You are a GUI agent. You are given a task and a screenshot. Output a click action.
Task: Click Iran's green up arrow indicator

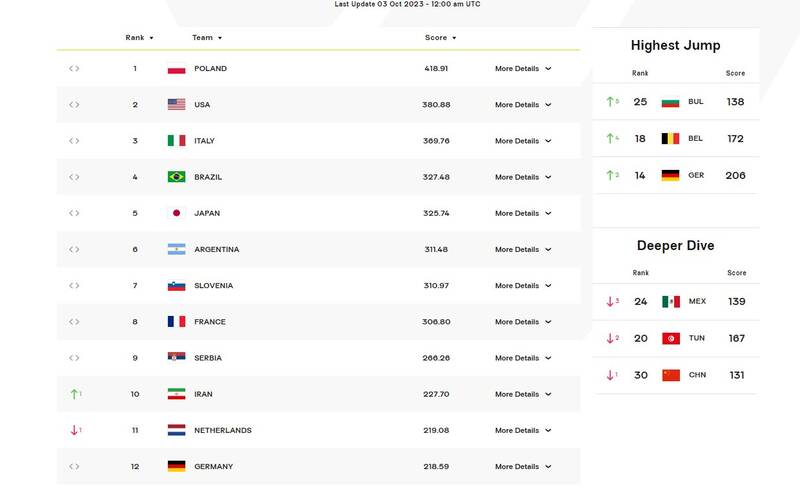(74, 394)
